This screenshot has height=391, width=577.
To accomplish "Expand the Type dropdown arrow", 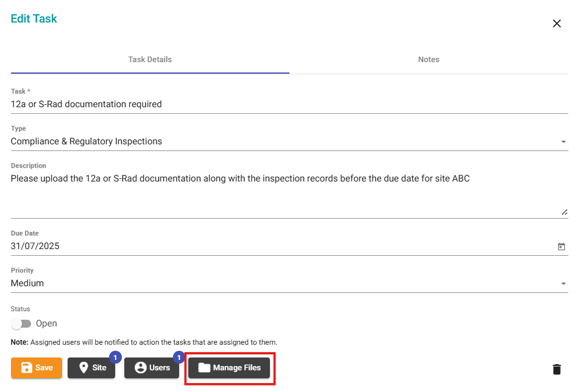I will click(563, 142).
